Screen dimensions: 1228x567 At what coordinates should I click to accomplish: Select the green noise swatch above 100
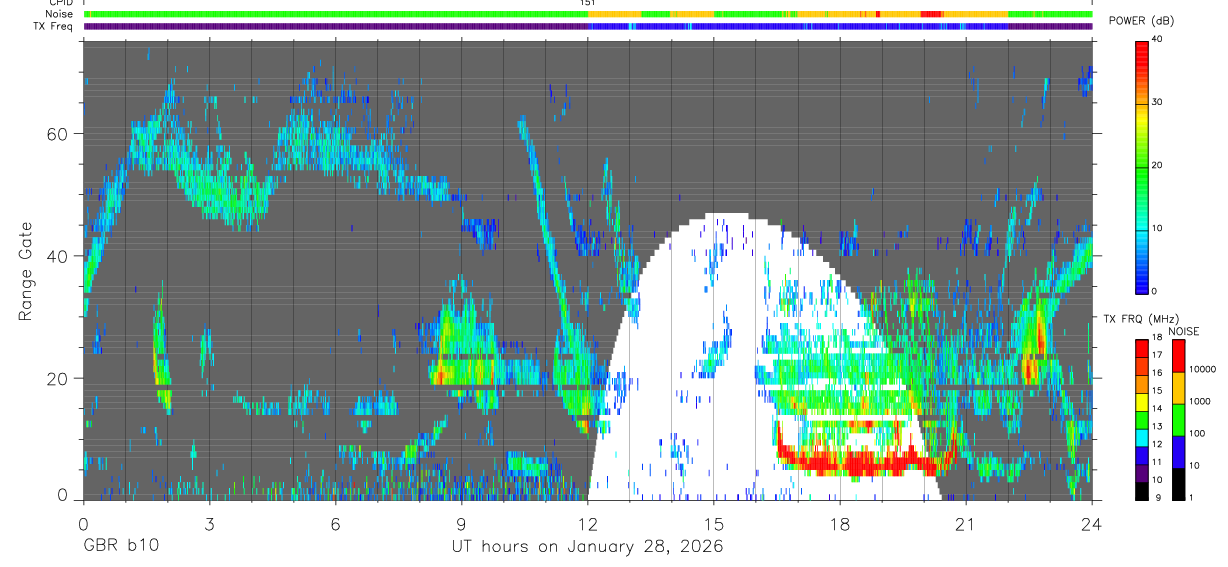pos(1178,420)
